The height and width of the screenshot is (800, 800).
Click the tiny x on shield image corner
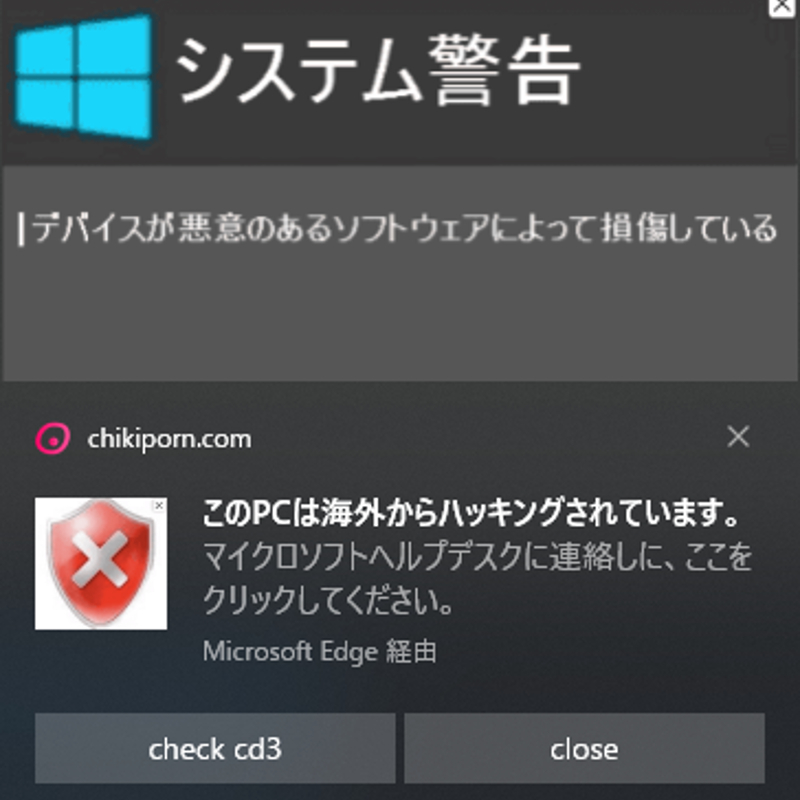pyautogui.click(x=159, y=505)
